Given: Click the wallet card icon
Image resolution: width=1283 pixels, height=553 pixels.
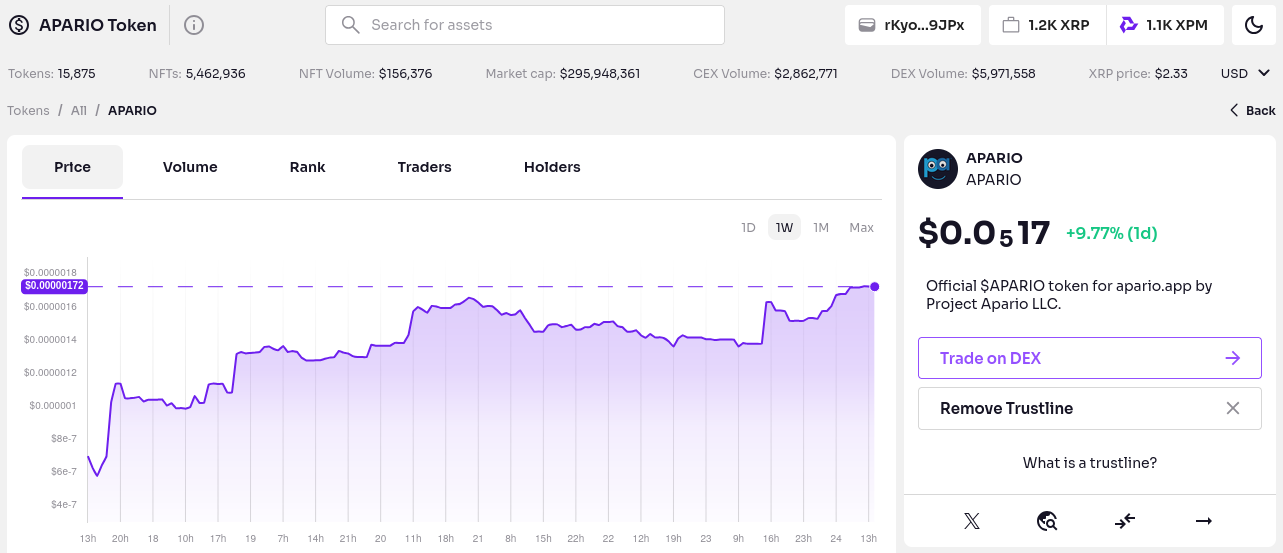Looking at the screenshot, I should point(867,25).
